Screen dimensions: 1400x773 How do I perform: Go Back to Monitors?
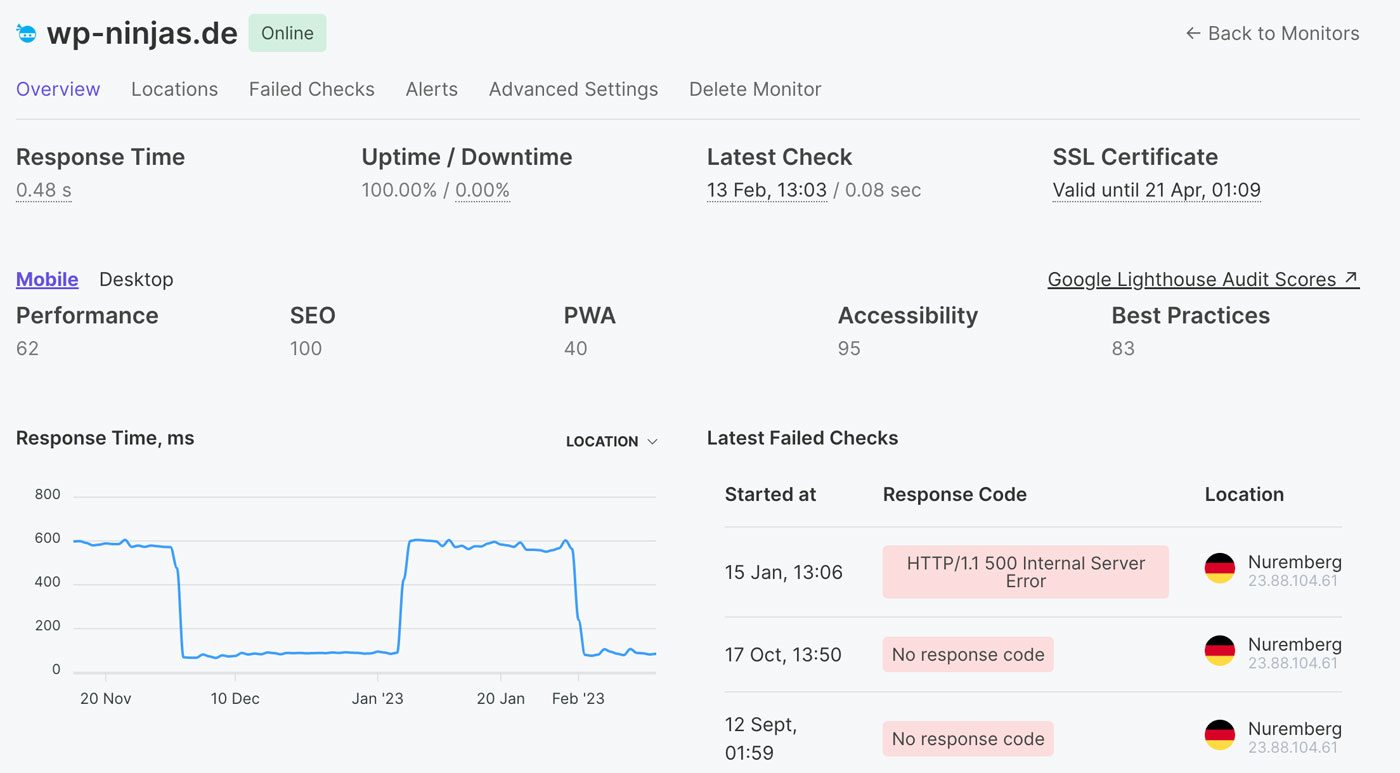[x=1272, y=33]
